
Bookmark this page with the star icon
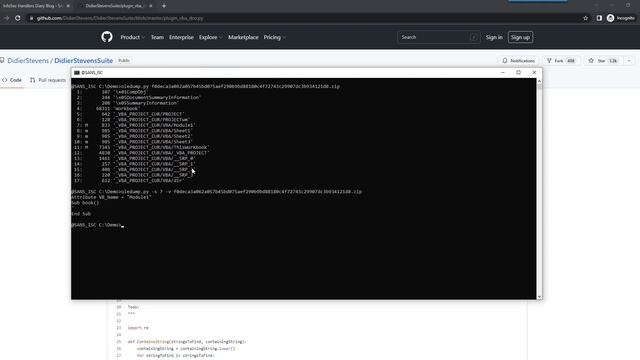pyautogui.click(x=586, y=18)
